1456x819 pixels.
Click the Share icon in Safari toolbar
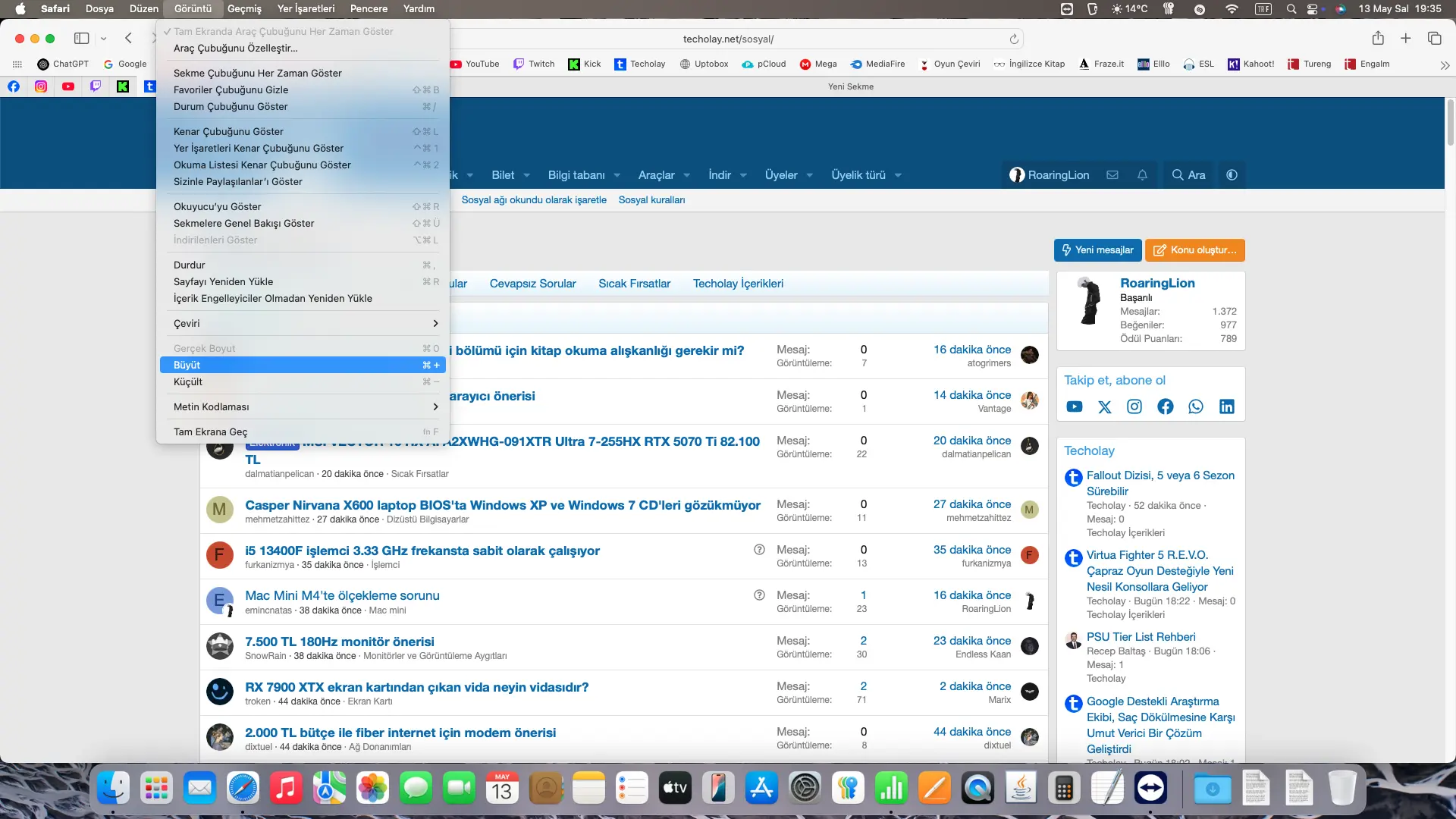tap(1378, 38)
